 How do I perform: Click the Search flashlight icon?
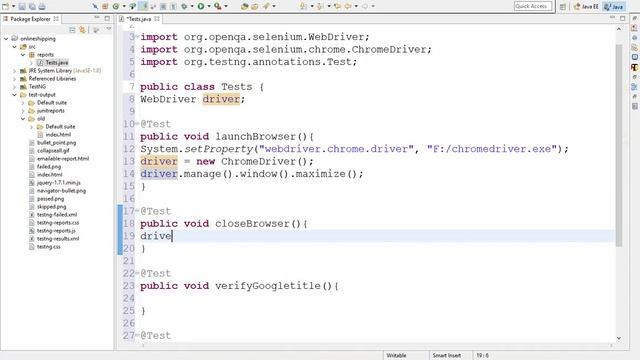point(266,6)
